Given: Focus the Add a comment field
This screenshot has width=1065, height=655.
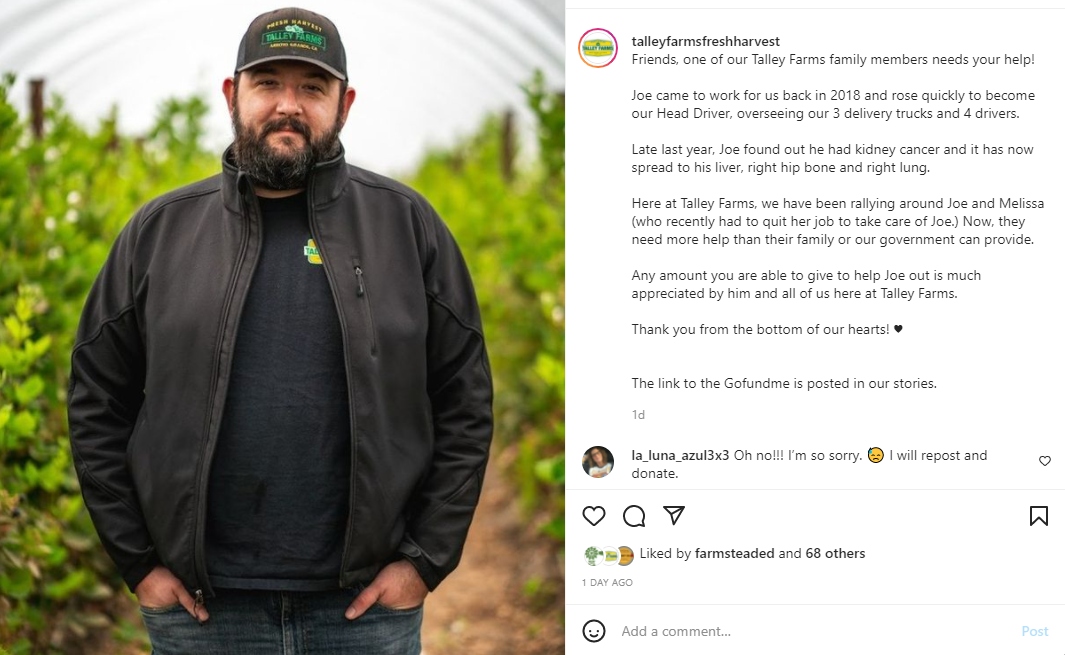Looking at the screenshot, I should click(810, 631).
